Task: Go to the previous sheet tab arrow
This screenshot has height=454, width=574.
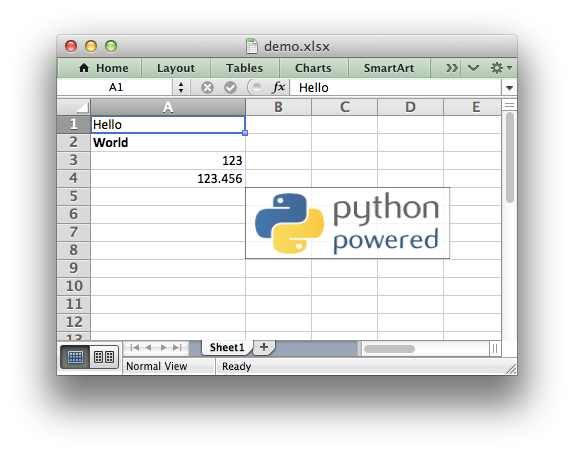Action: (x=148, y=347)
